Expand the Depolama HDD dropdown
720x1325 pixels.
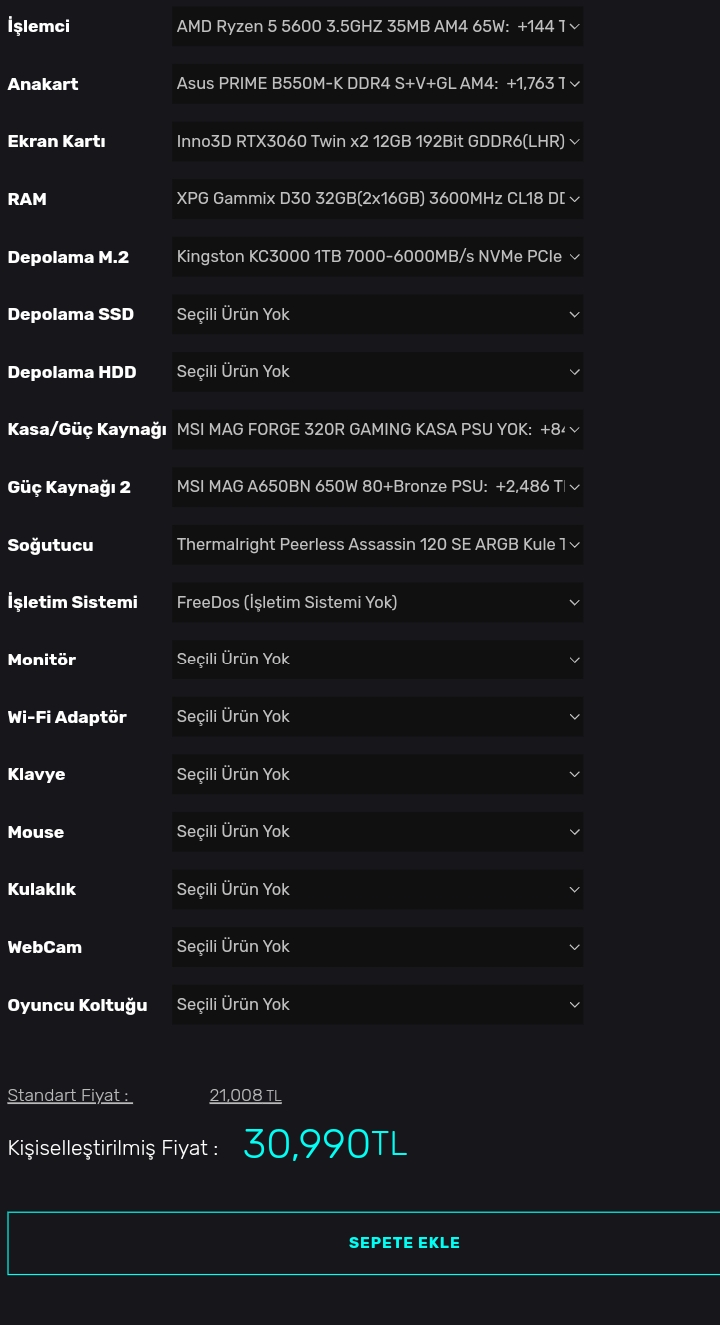tap(377, 372)
